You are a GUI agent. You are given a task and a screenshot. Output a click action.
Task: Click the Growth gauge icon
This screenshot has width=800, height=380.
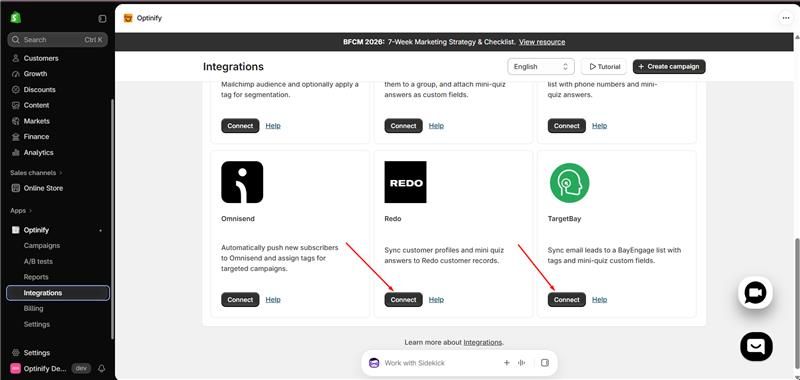[16, 74]
